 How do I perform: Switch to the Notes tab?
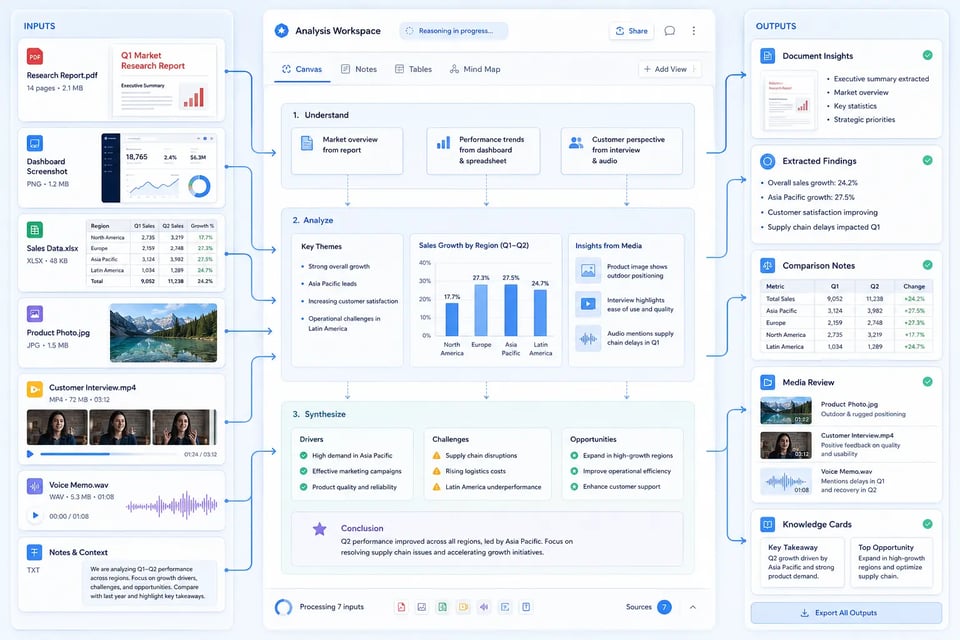[359, 69]
